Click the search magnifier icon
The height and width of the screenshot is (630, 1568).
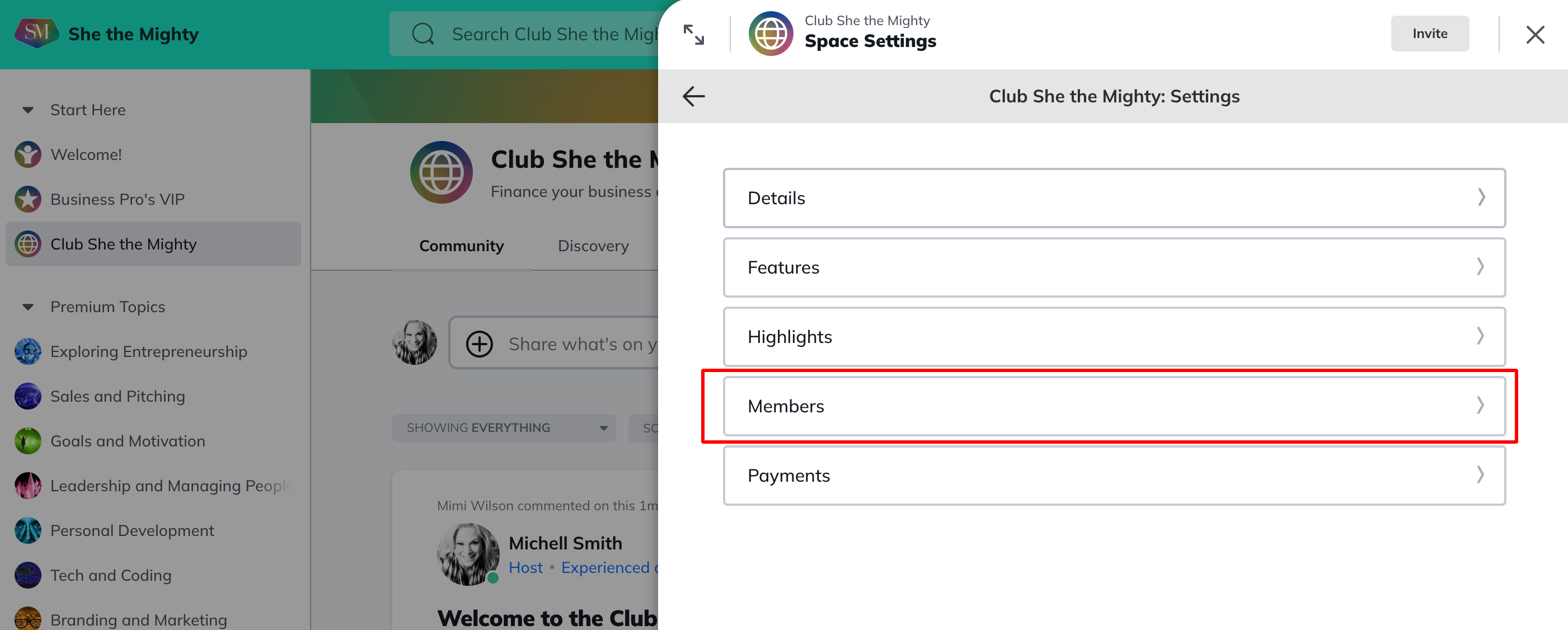tap(423, 34)
